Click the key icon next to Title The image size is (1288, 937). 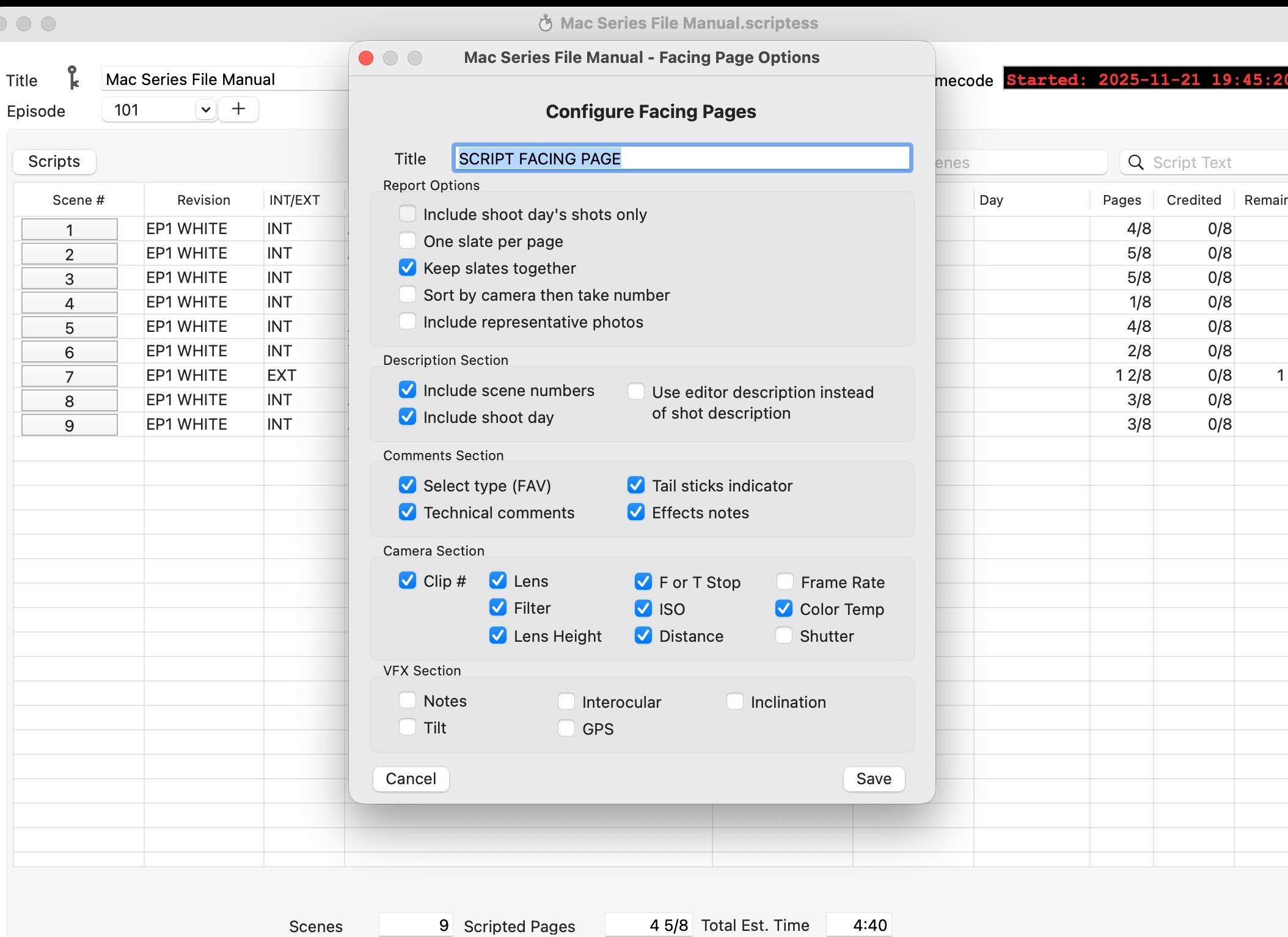pyautogui.click(x=73, y=78)
